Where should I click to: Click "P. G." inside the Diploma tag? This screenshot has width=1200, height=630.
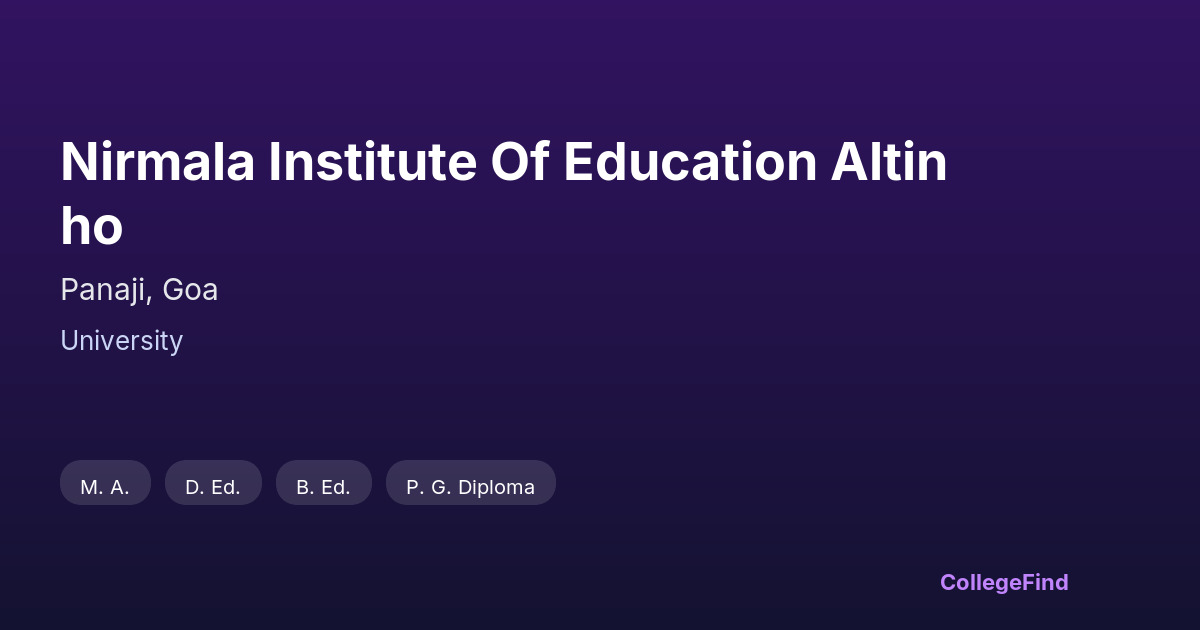(x=428, y=487)
